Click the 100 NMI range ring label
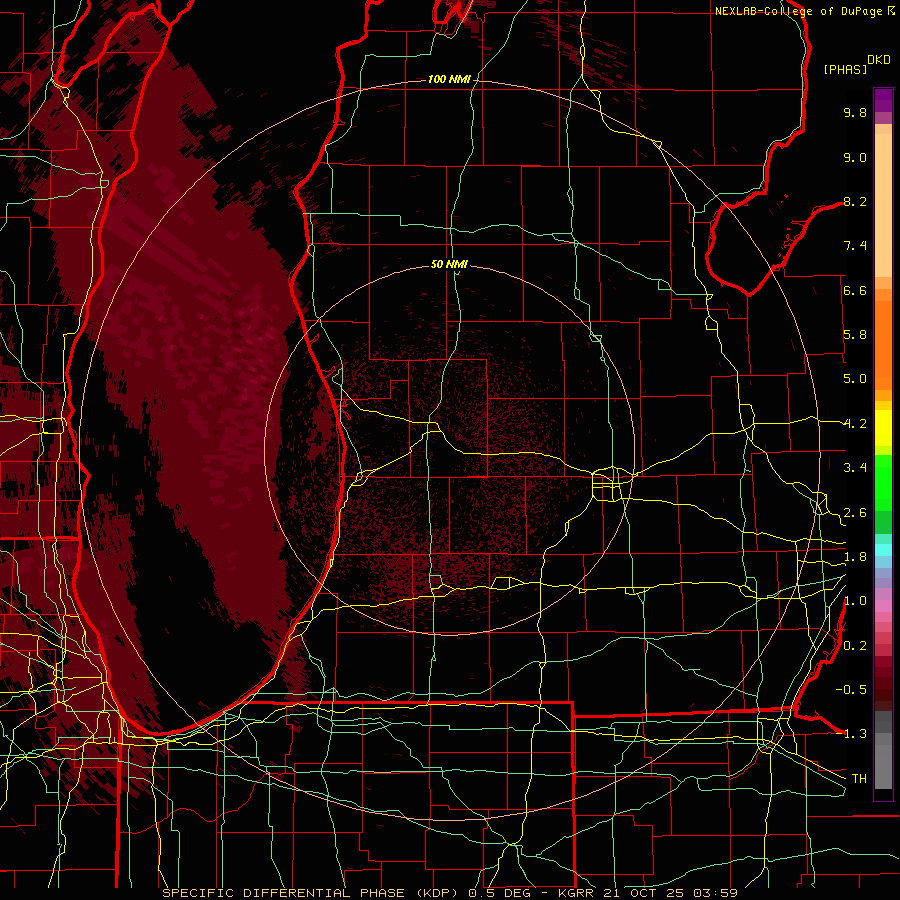The image size is (900, 900). click(x=449, y=79)
